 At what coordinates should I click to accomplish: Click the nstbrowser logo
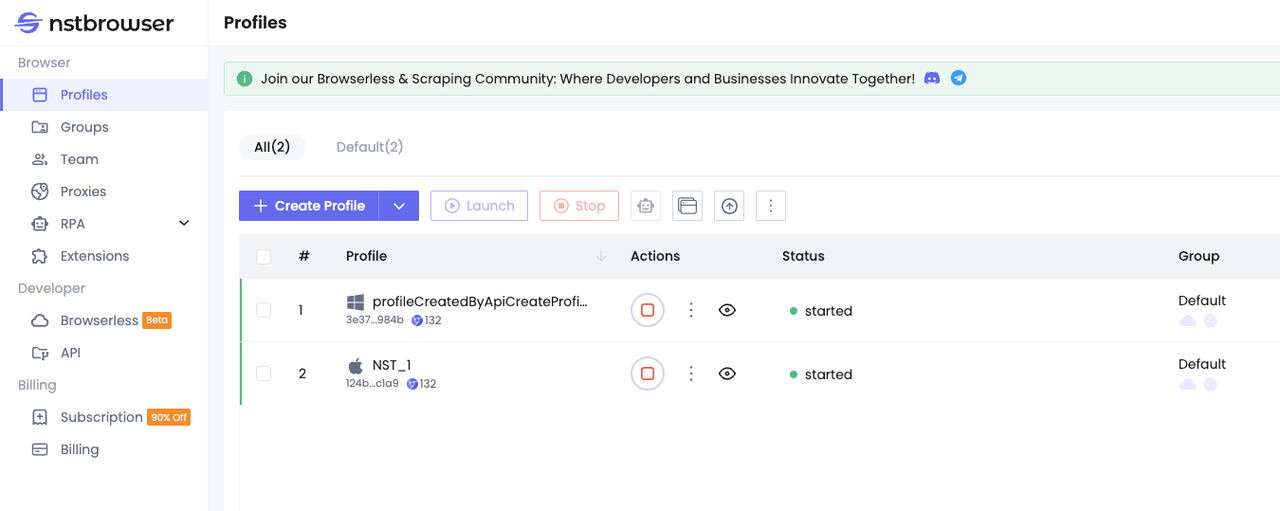pos(95,23)
